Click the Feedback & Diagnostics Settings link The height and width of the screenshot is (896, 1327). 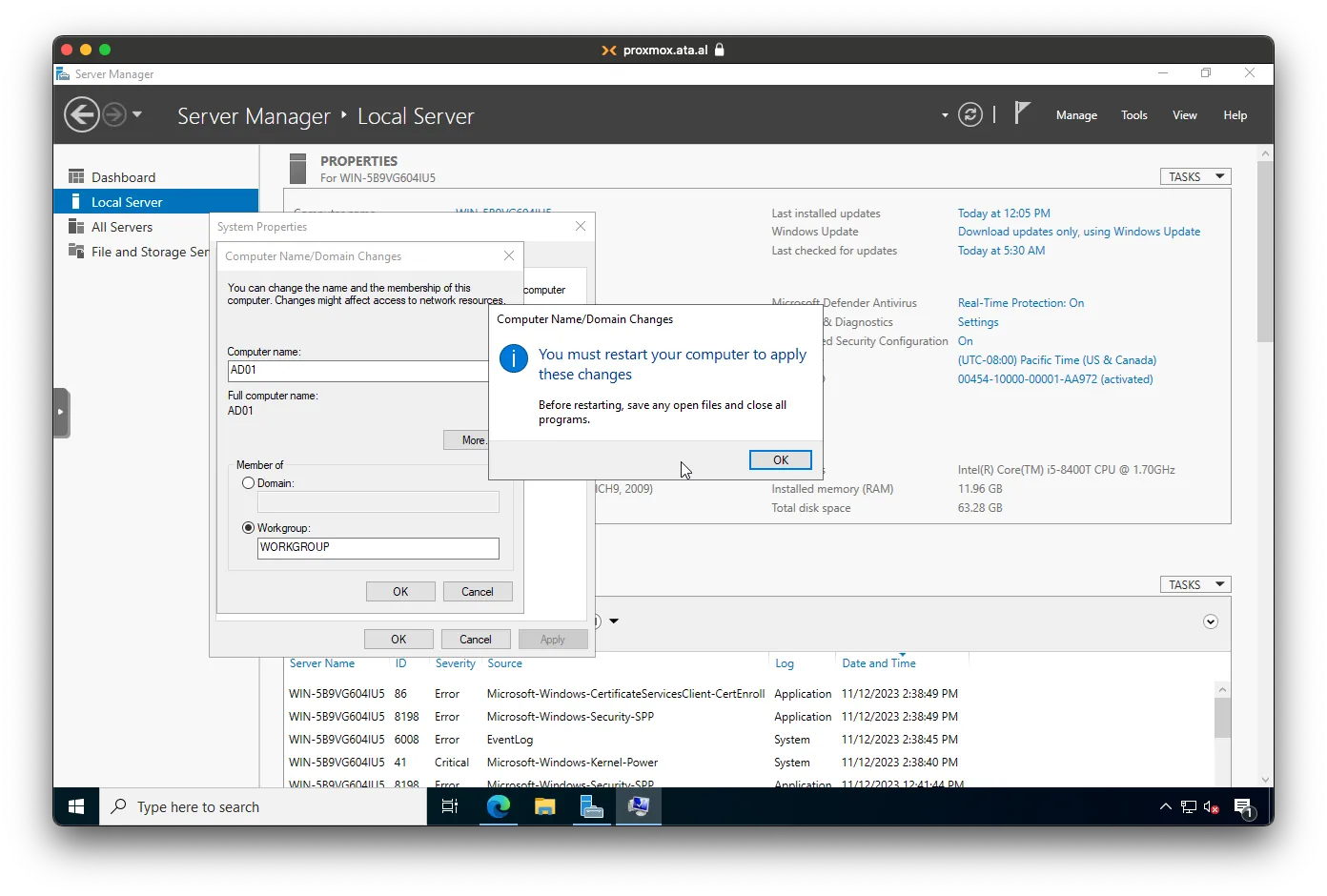coord(978,322)
